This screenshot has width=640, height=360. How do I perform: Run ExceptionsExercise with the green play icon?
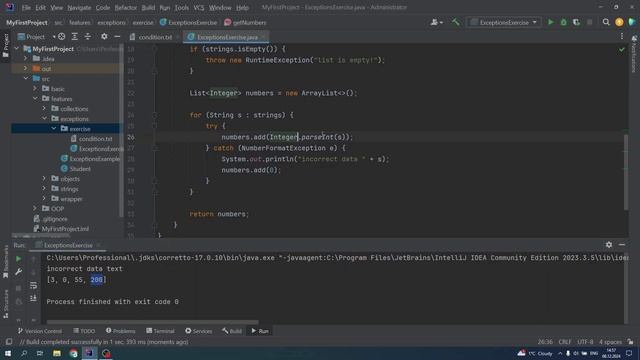551,22
